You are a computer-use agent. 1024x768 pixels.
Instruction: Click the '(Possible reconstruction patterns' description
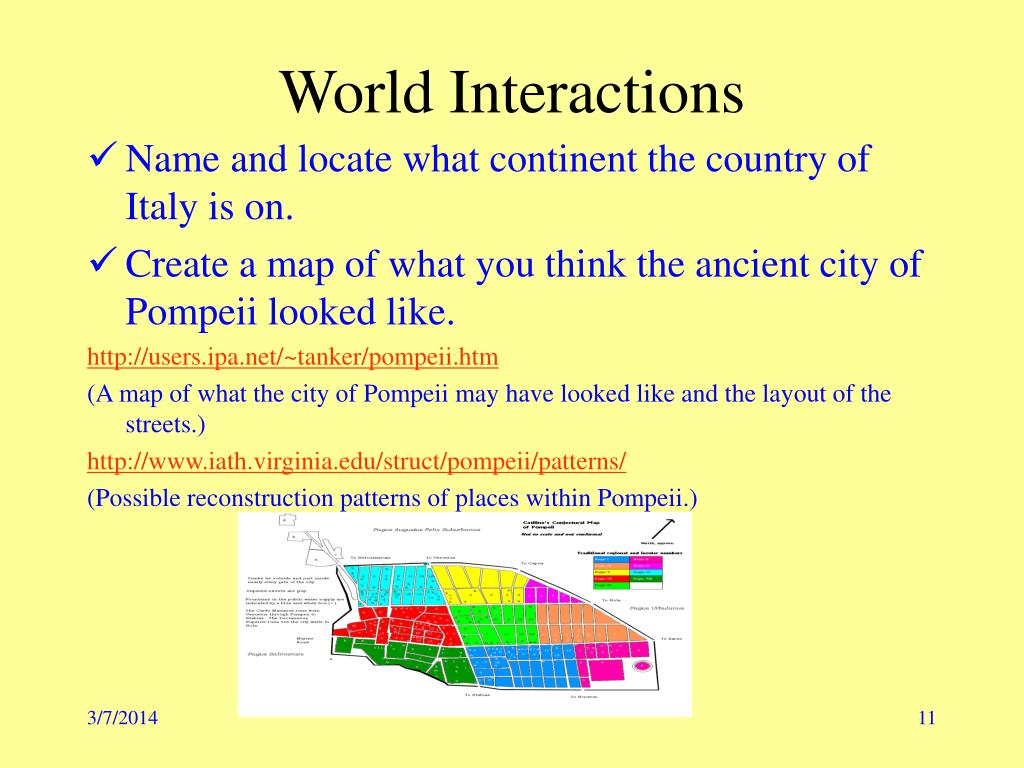tap(392, 498)
